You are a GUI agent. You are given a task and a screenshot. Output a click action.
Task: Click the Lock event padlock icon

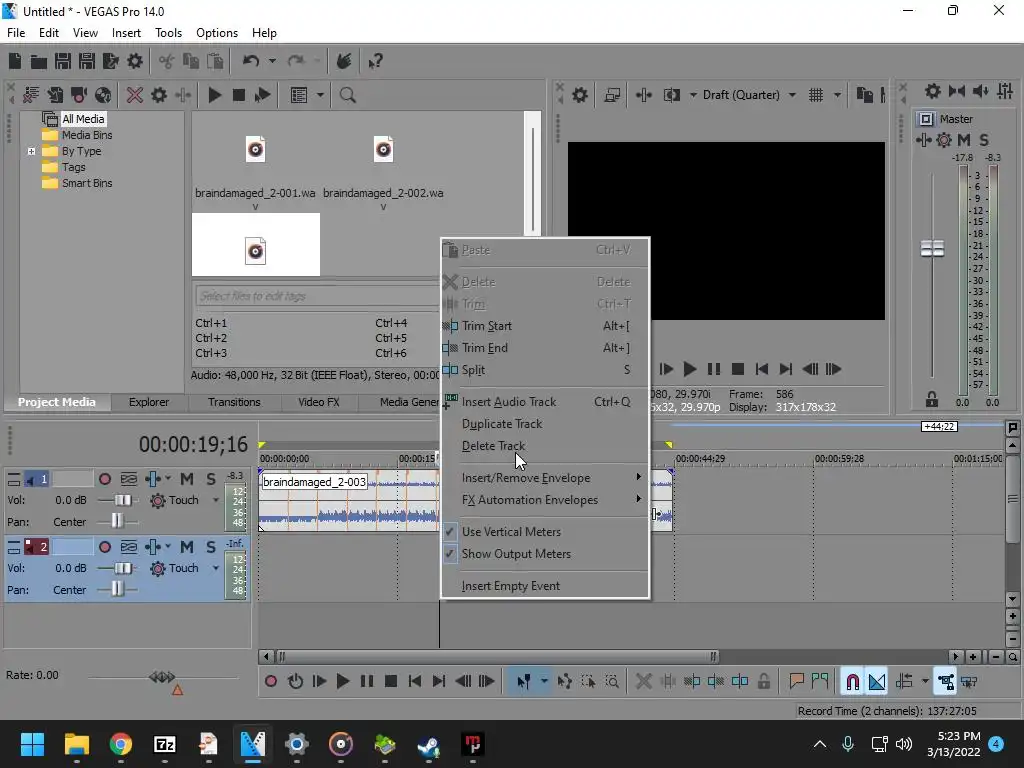point(763,682)
